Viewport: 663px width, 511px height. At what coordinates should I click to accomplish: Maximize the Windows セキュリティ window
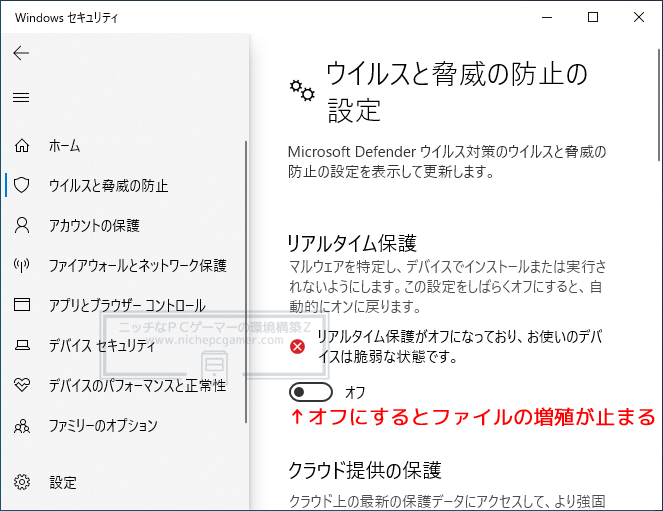tap(593, 17)
